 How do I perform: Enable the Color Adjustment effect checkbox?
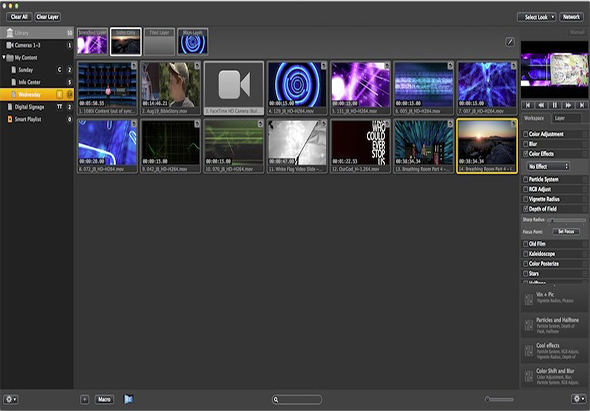point(525,134)
